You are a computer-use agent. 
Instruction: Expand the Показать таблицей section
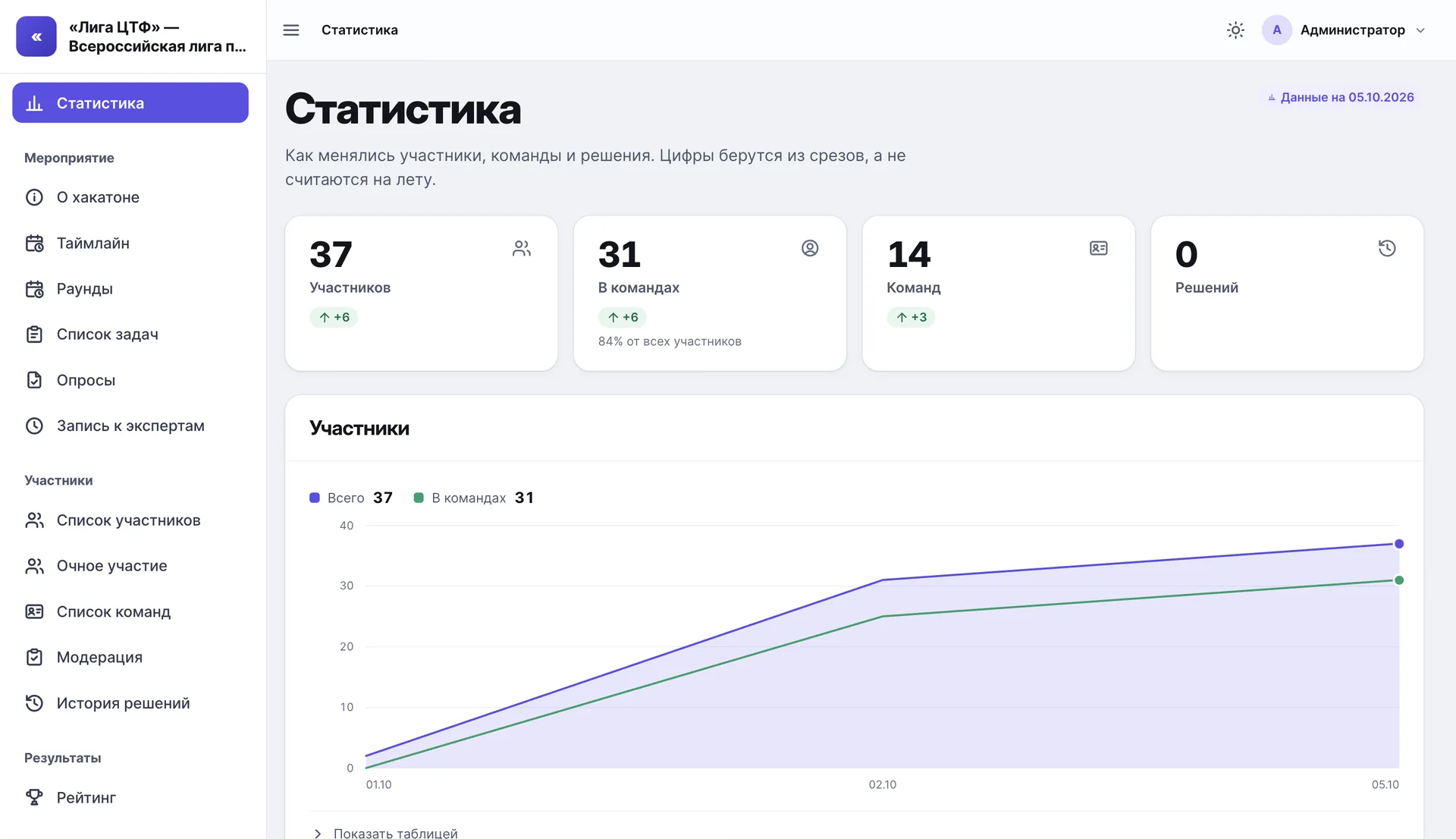click(x=386, y=833)
